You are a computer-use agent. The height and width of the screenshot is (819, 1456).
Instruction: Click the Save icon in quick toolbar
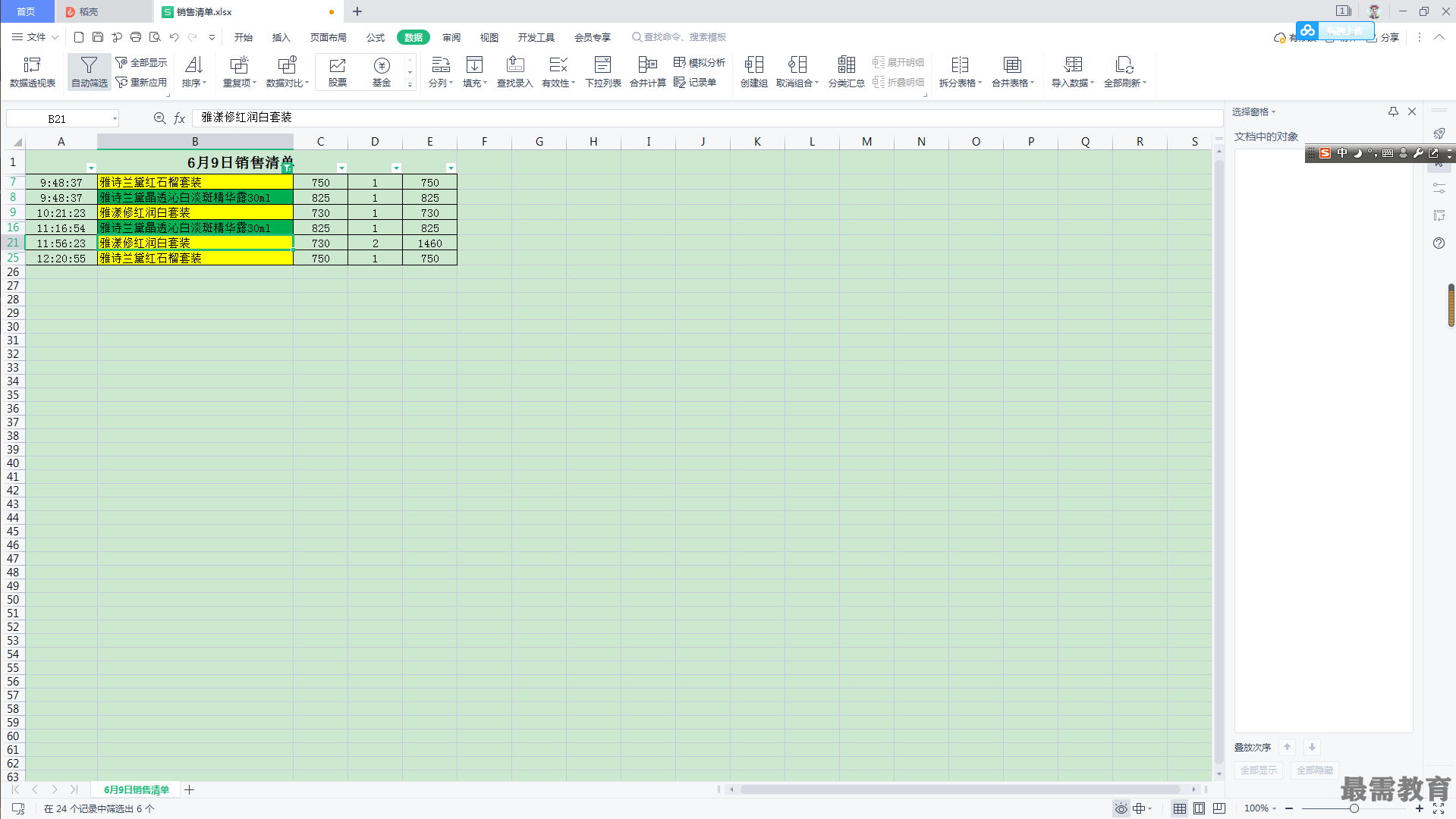[x=98, y=37]
